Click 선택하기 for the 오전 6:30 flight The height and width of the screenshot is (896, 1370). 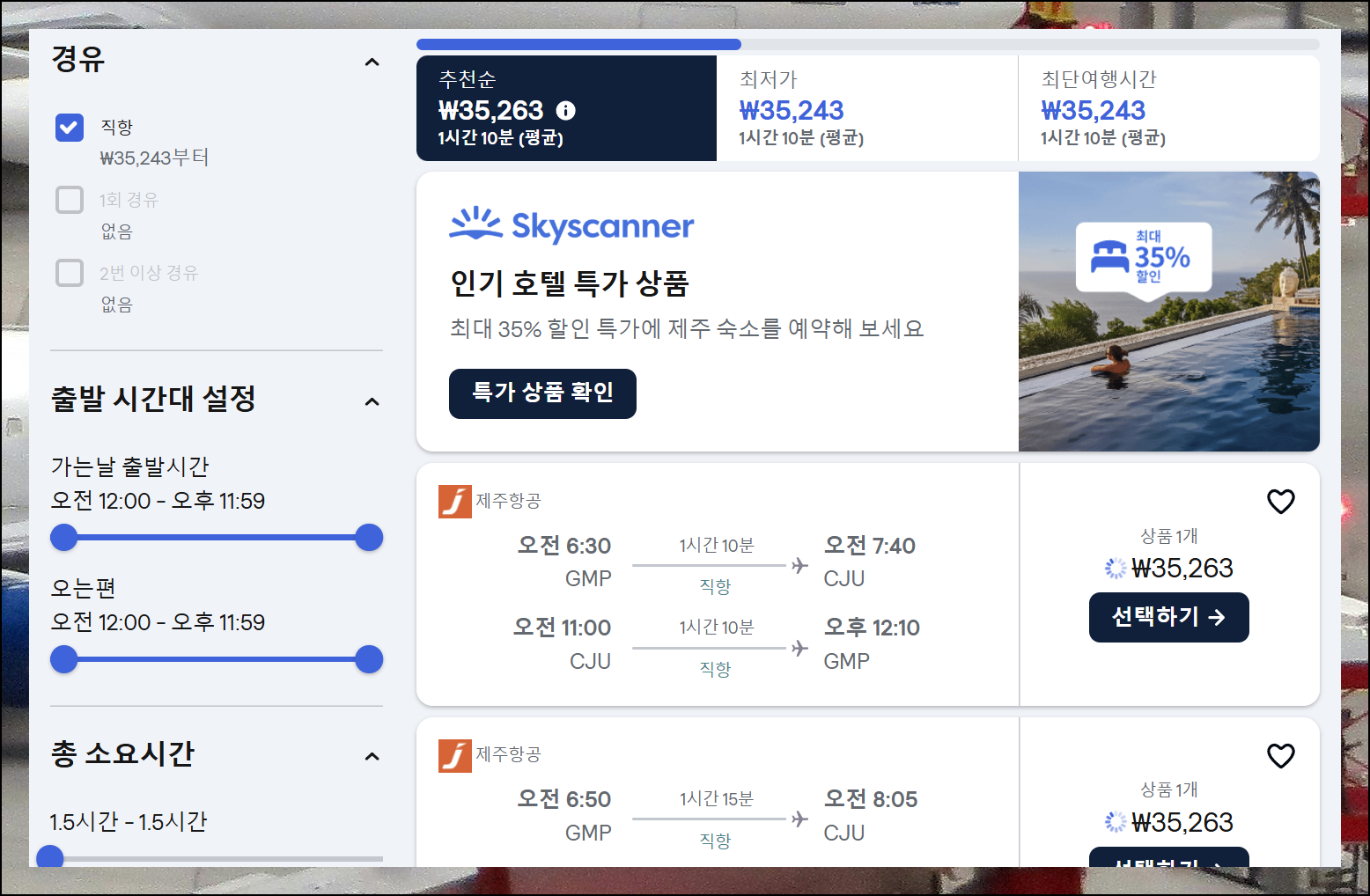pyautogui.click(x=1169, y=617)
